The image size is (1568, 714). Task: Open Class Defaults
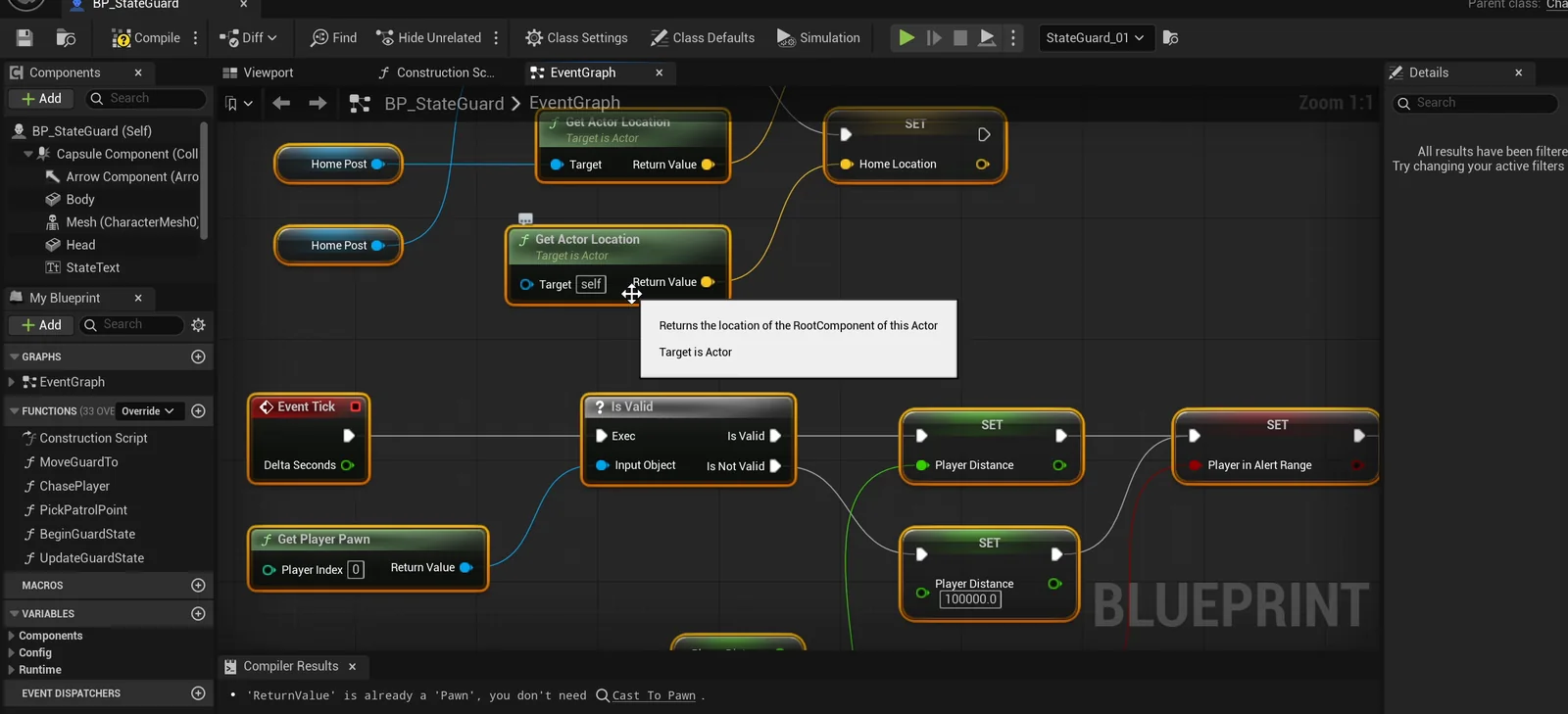pos(703,38)
